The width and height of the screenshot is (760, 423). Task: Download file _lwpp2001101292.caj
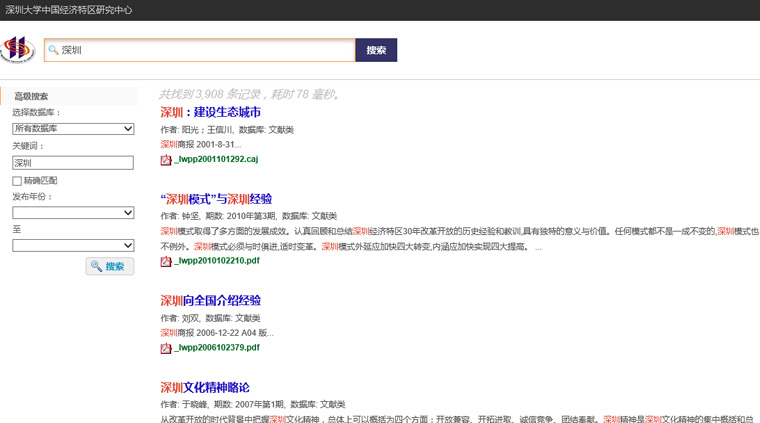click(216, 159)
